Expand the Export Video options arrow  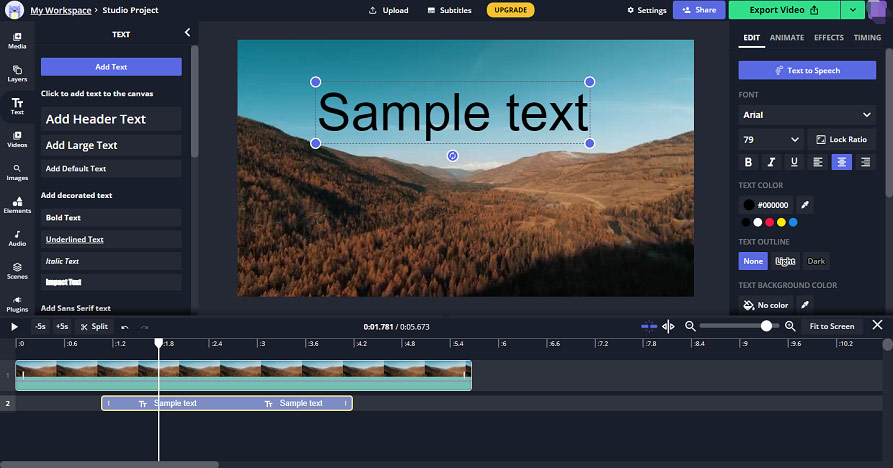point(853,10)
